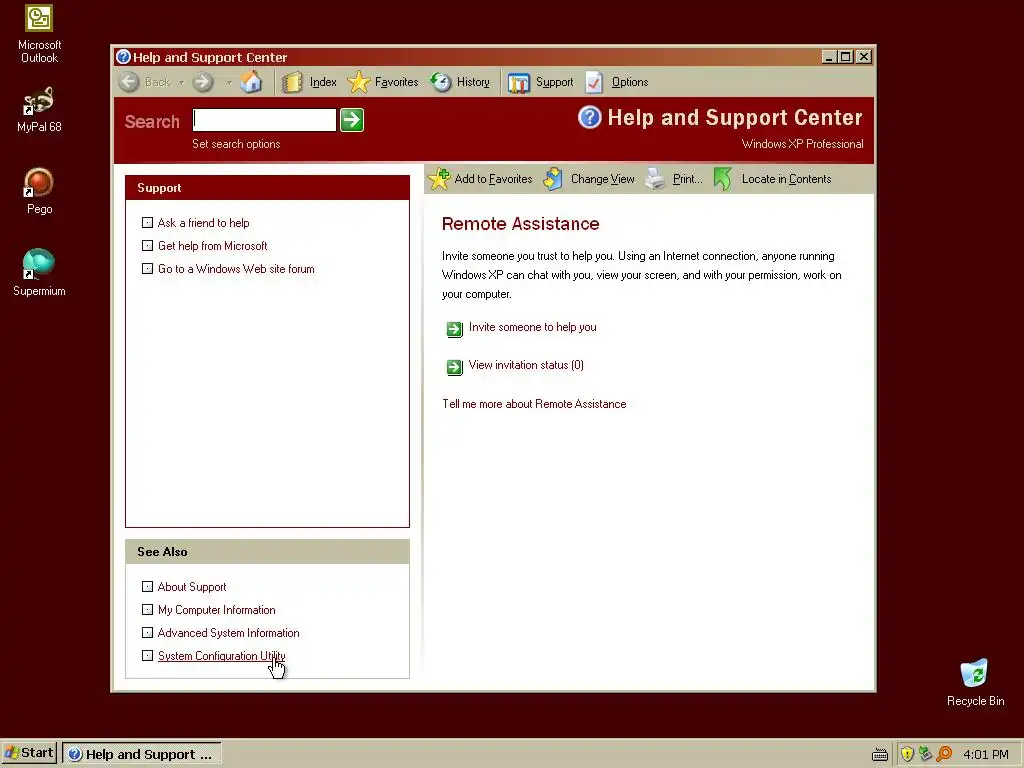Select Pego desktop shortcut
This screenshot has width=1024, height=768.
coord(39,191)
